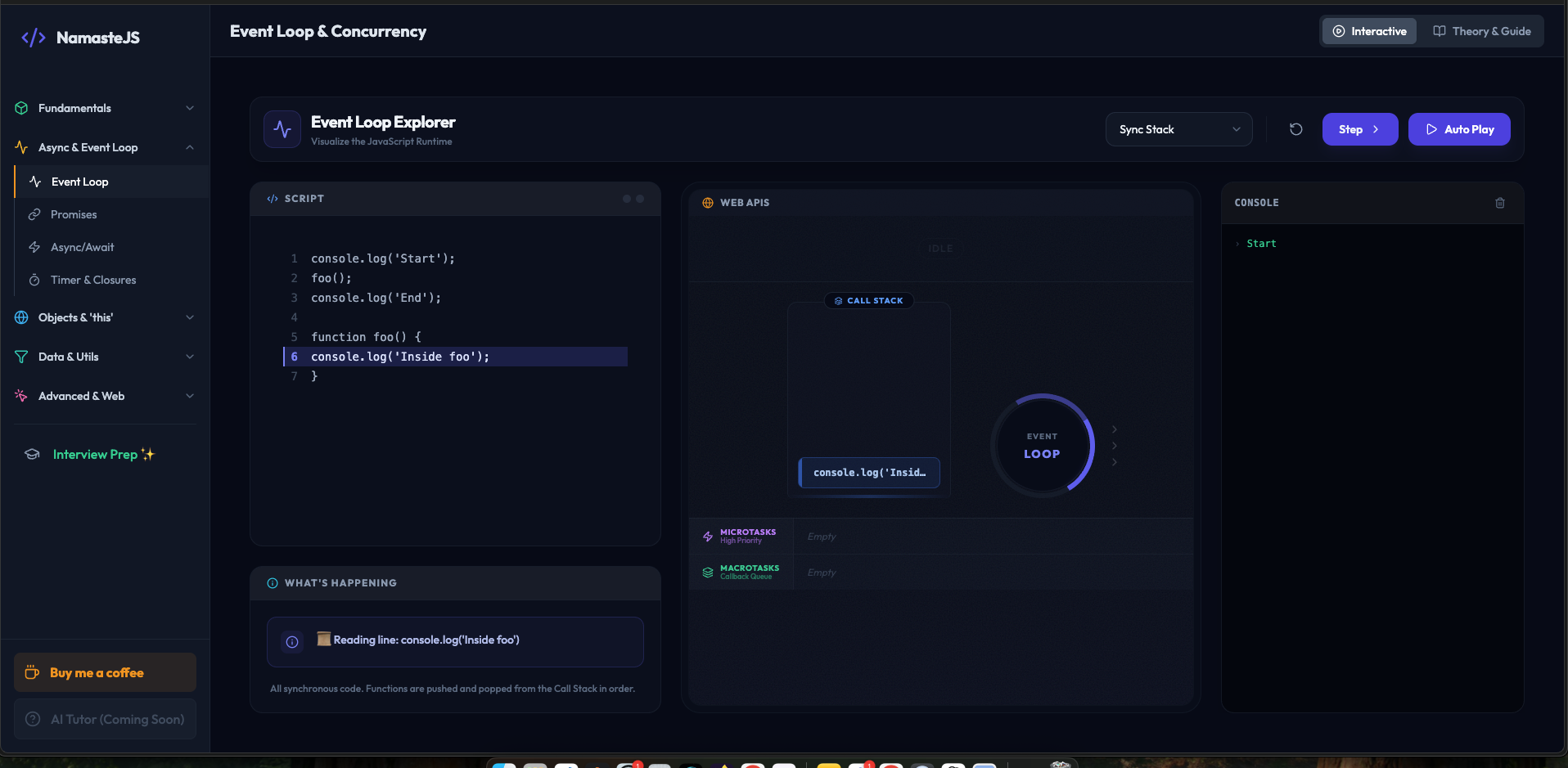Click the 'Reading line' message box
Viewport: 1568px width, 768px height.
pos(455,642)
